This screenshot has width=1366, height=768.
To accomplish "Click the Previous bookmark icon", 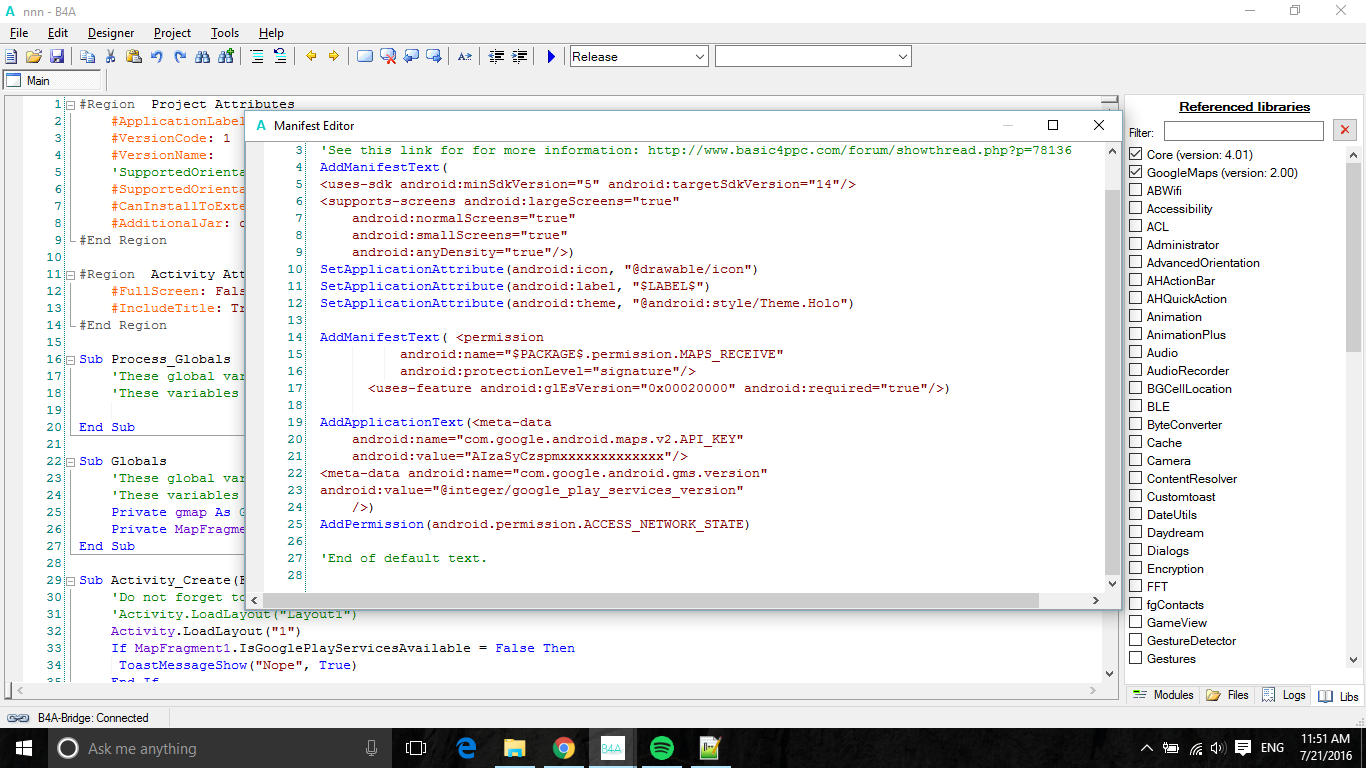I will [411, 57].
